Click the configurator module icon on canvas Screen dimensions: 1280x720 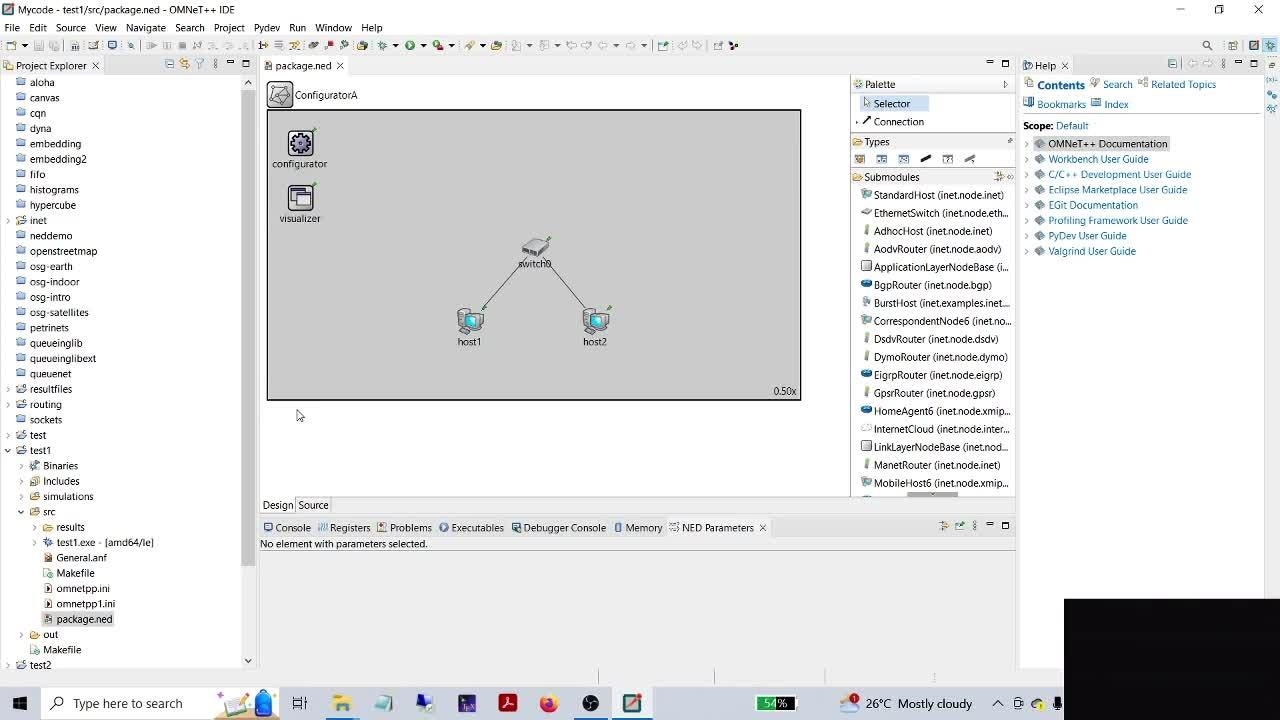[300, 144]
